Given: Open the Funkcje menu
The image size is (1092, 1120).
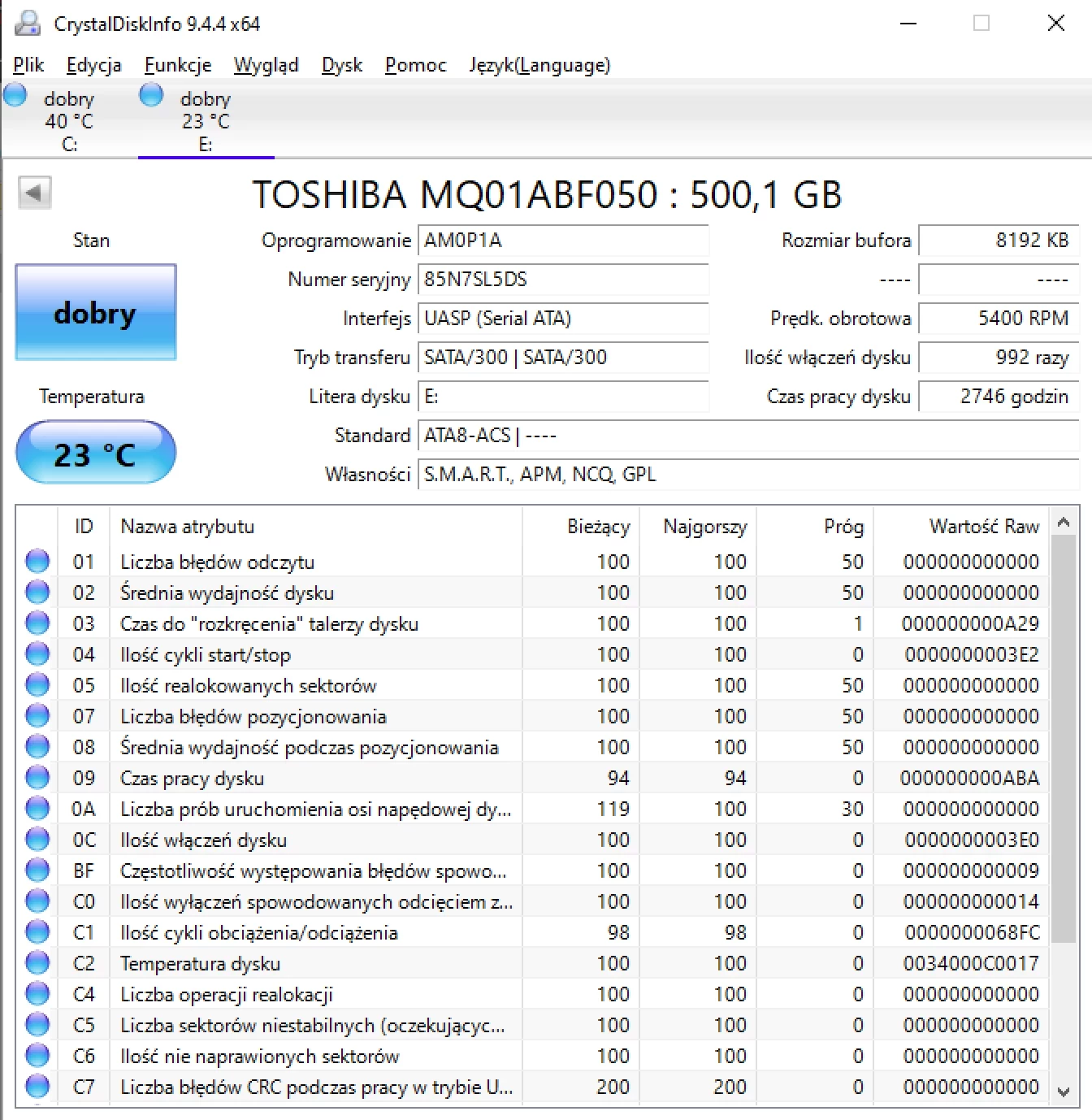Looking at the screenshot, I should pos(178,65).
